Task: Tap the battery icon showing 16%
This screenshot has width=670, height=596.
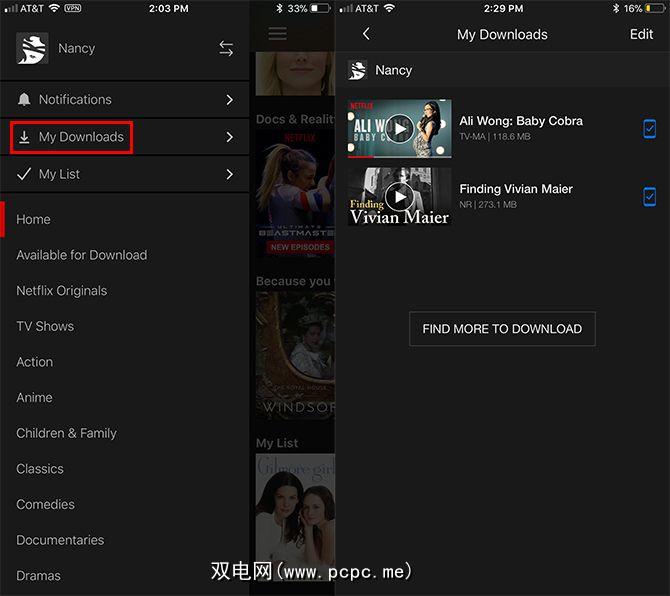Action: tap(655, 8)
